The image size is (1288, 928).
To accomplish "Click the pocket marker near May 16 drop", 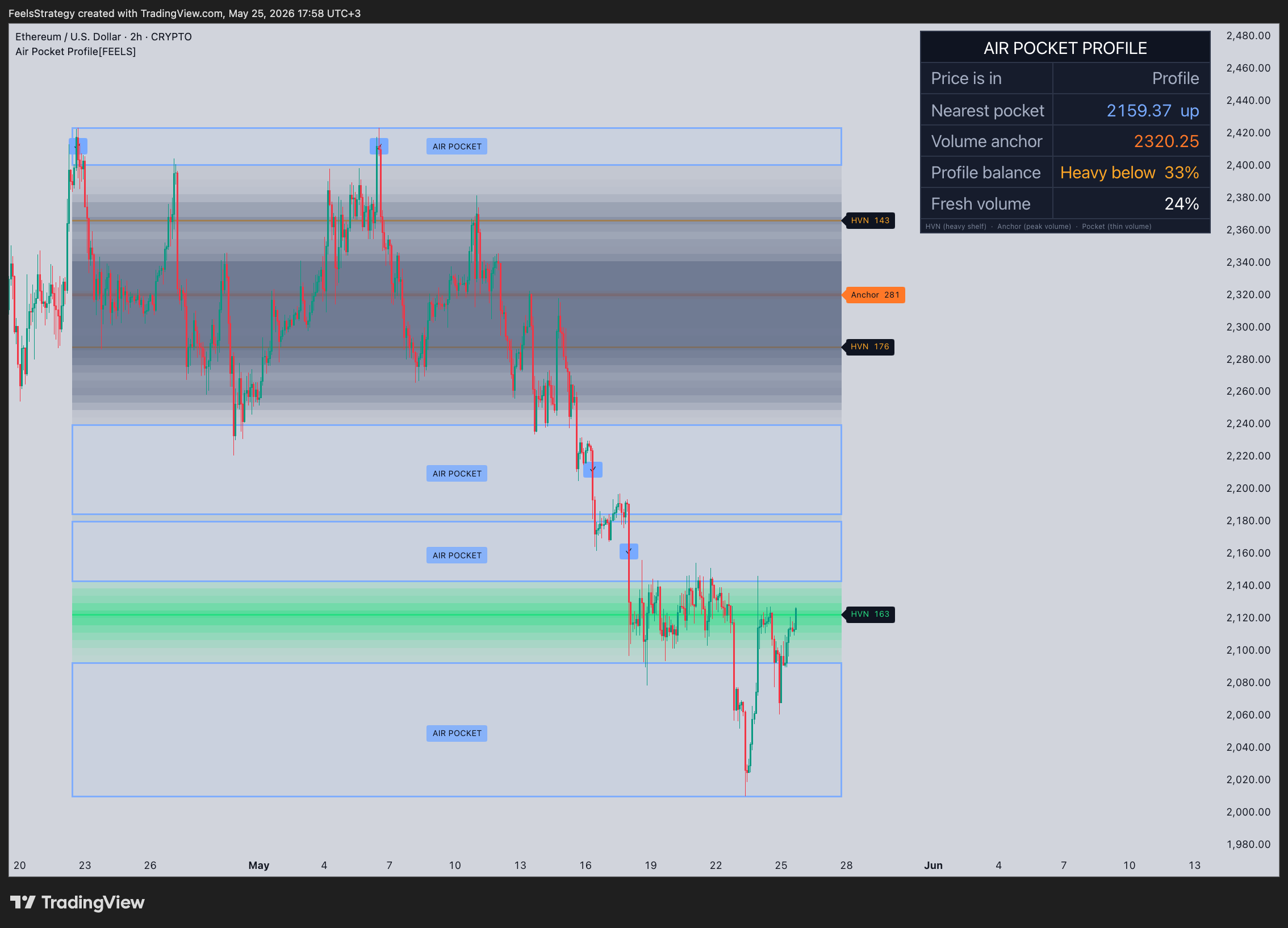I will pyautogui.click(x=593, y=470).
